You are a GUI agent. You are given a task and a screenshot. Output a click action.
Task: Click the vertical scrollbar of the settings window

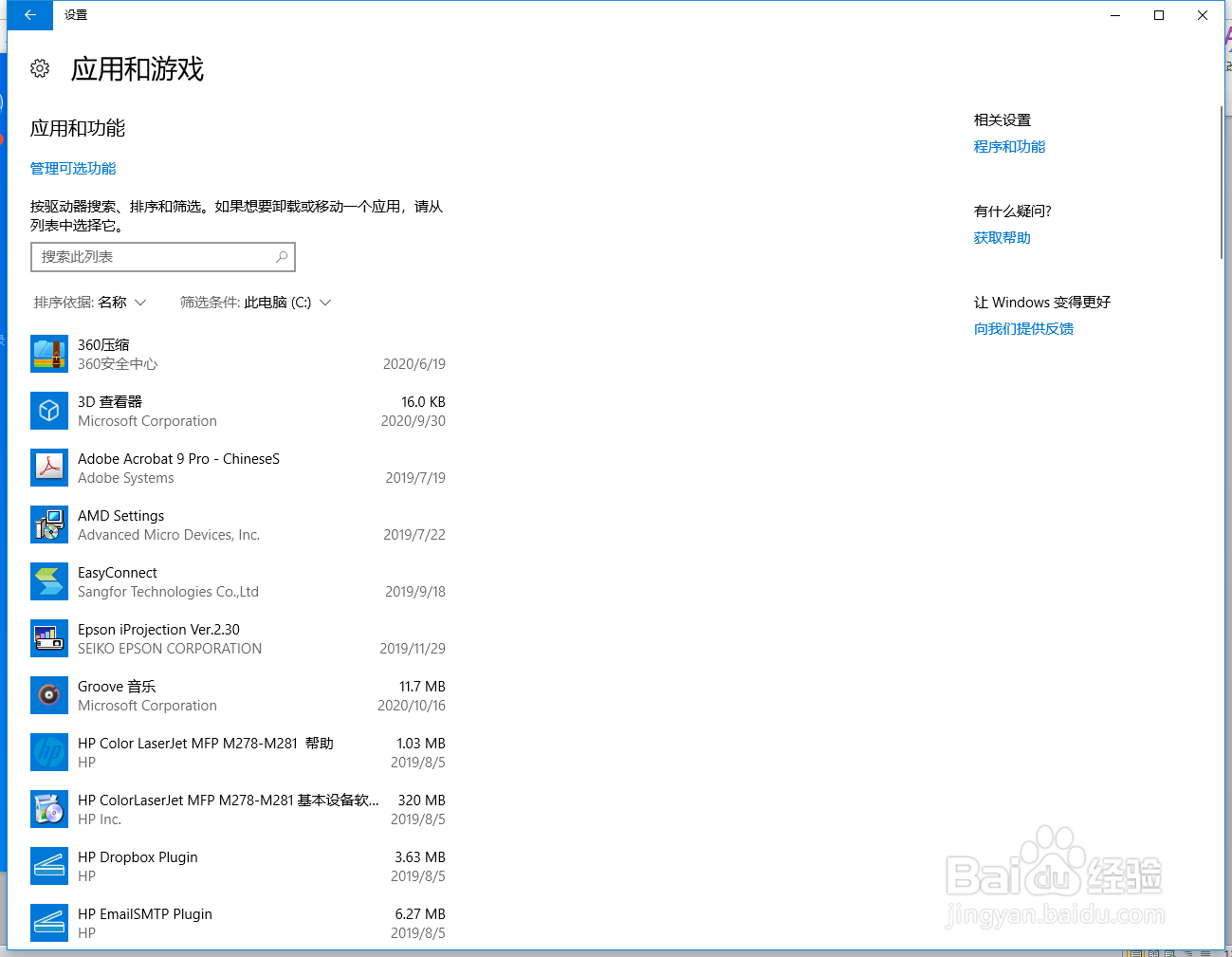[1221, 182]
